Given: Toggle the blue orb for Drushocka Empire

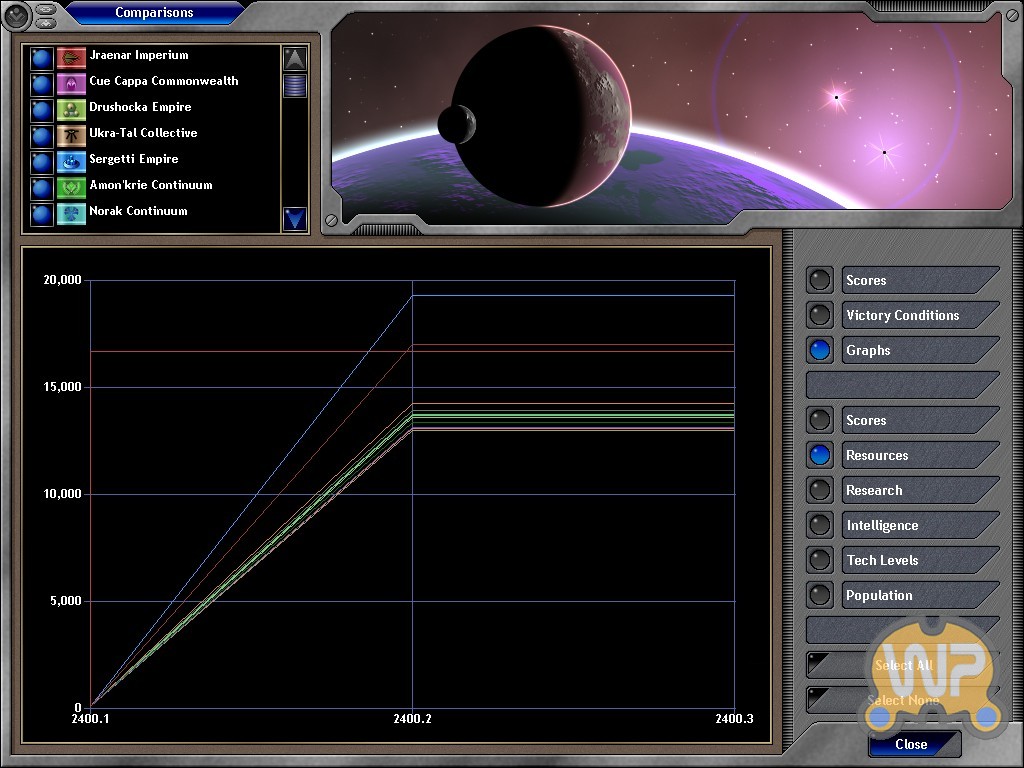Looking at the screenshot, I should pyautogui.click(x=41, y=109).
